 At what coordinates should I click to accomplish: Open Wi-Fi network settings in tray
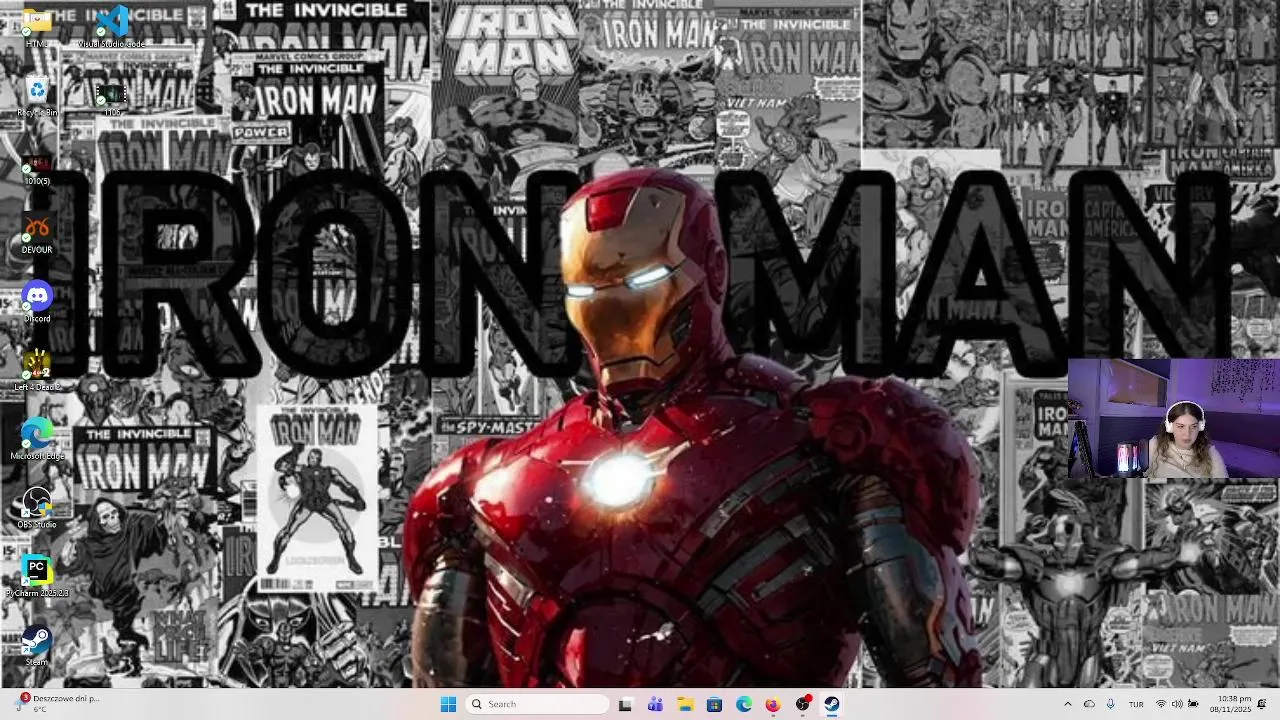(x=1161, y=704)
